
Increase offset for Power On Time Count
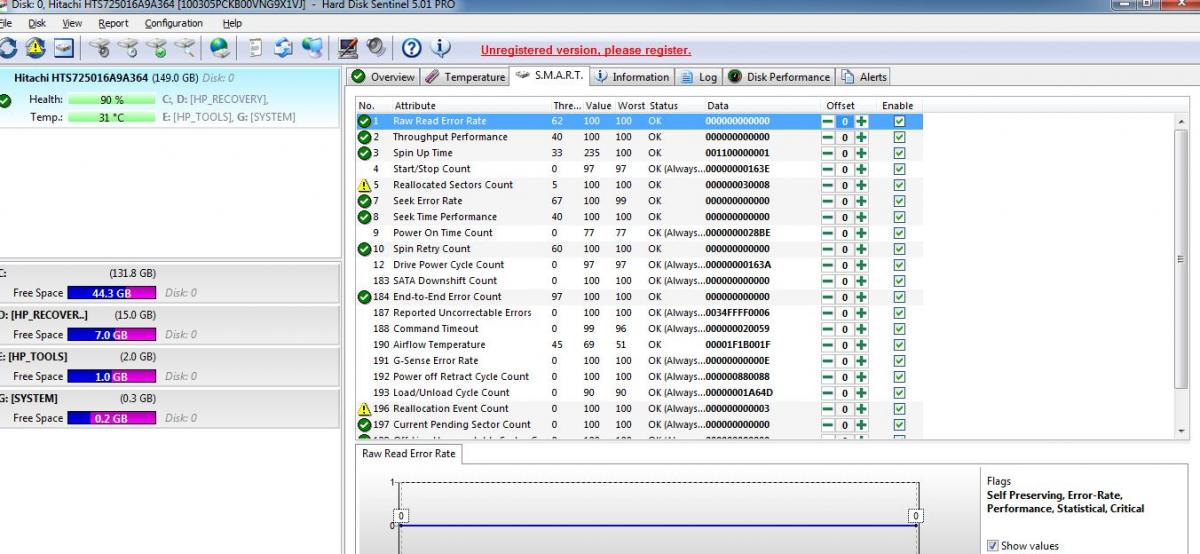pos(861,233)
